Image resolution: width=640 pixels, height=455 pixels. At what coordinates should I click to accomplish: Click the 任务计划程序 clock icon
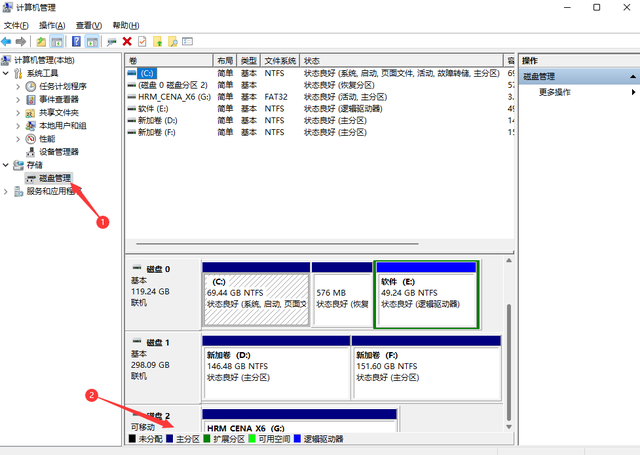31,87
